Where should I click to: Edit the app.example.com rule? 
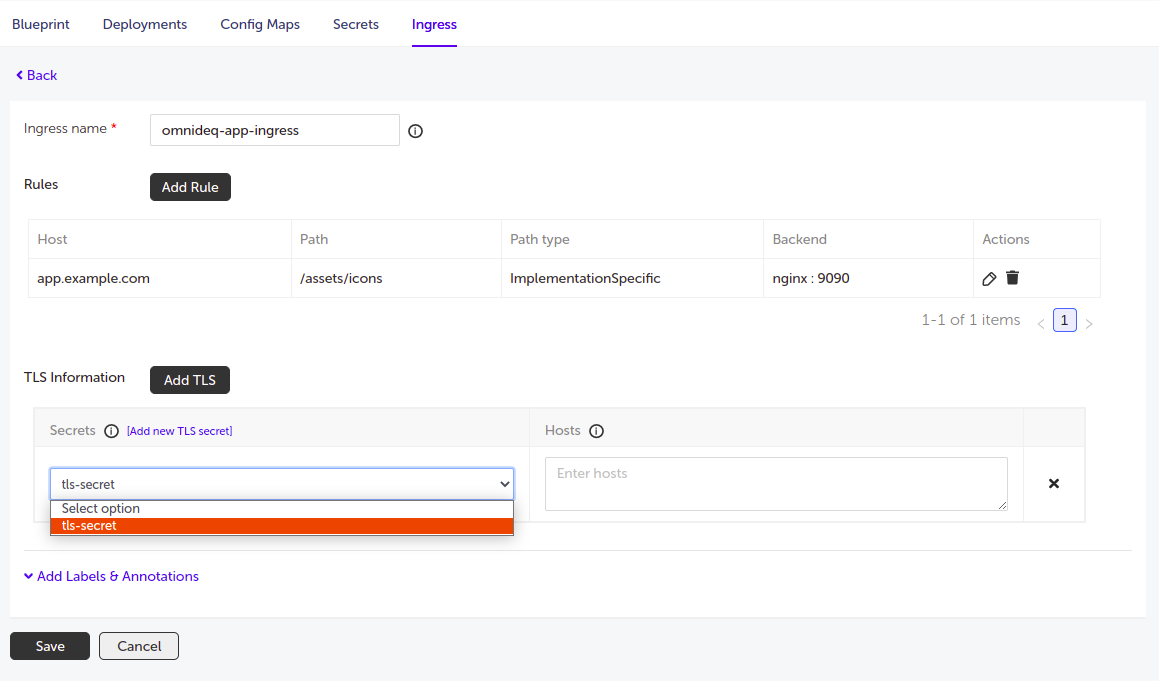[x=989, y=279]
